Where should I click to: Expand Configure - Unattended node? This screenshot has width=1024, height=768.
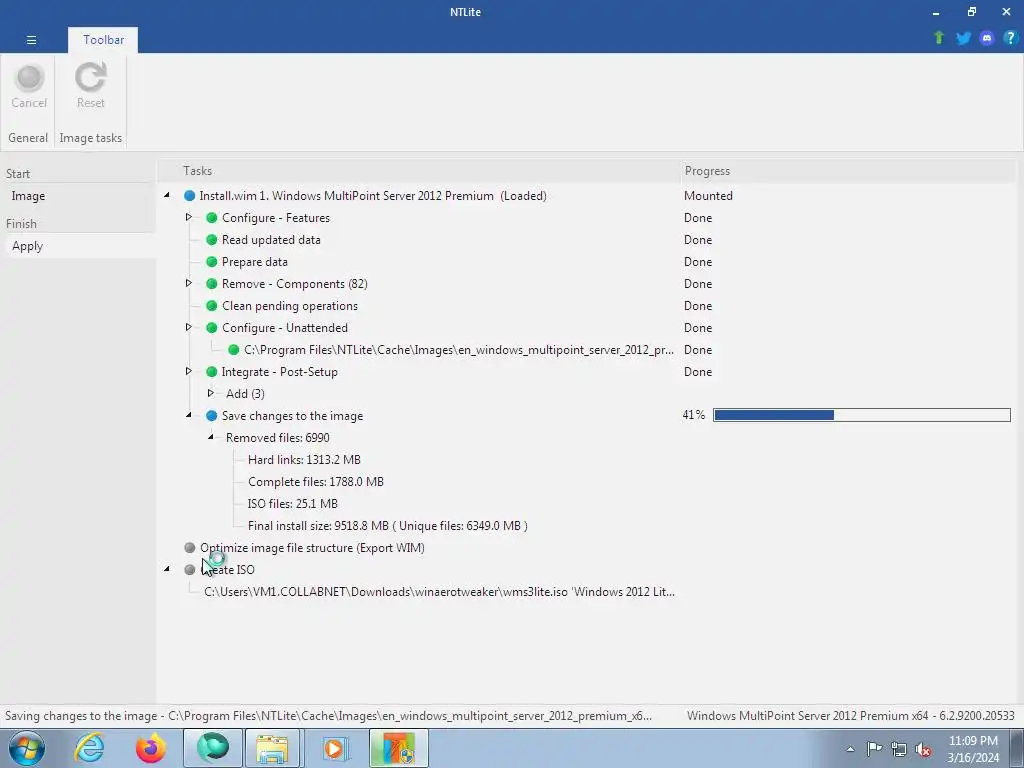pos(189,327)
